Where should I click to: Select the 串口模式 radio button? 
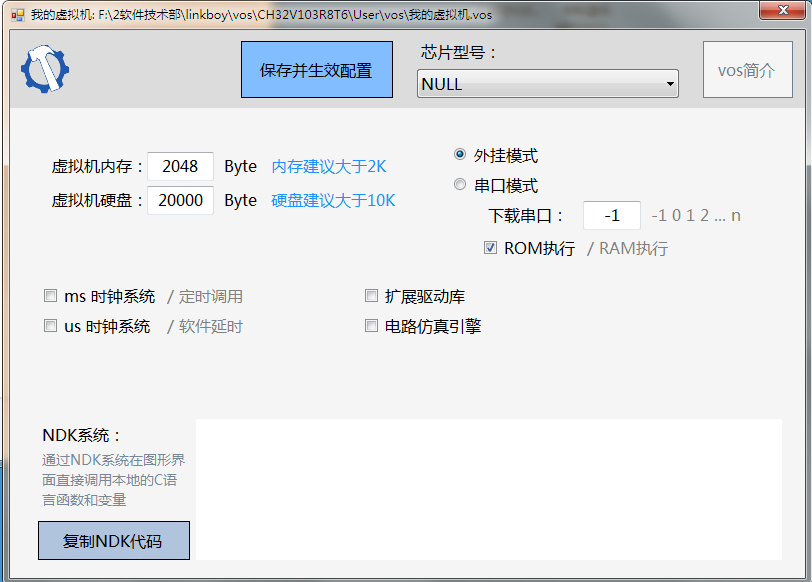point(459,184)
